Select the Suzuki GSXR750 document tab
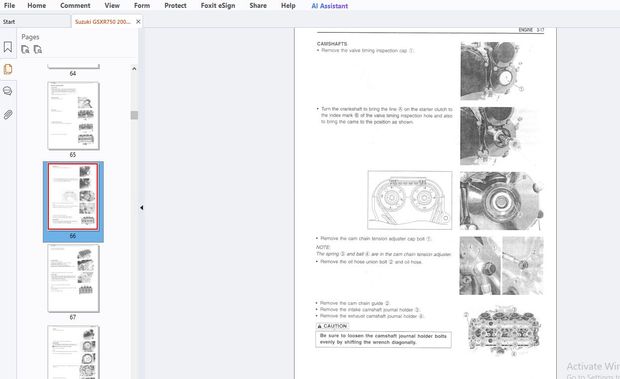The width and height of the screenshot is (620, 379). click(x=102, y=22)
